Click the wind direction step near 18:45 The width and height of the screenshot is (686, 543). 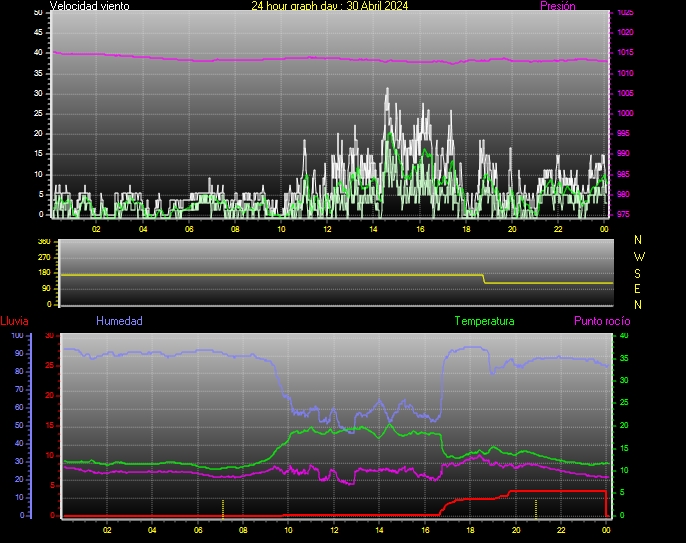click(x=484, y=279)
